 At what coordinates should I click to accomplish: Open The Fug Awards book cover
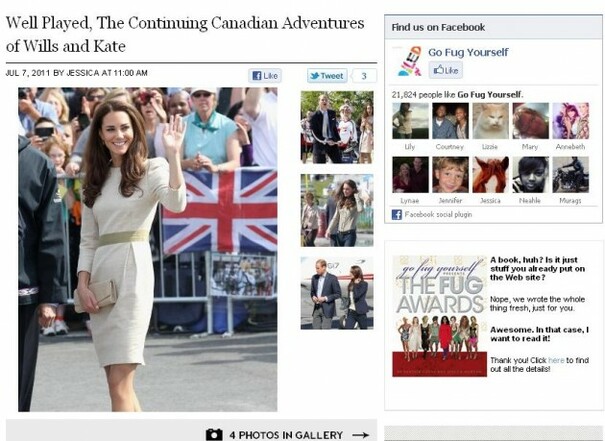tap(439, 316)
